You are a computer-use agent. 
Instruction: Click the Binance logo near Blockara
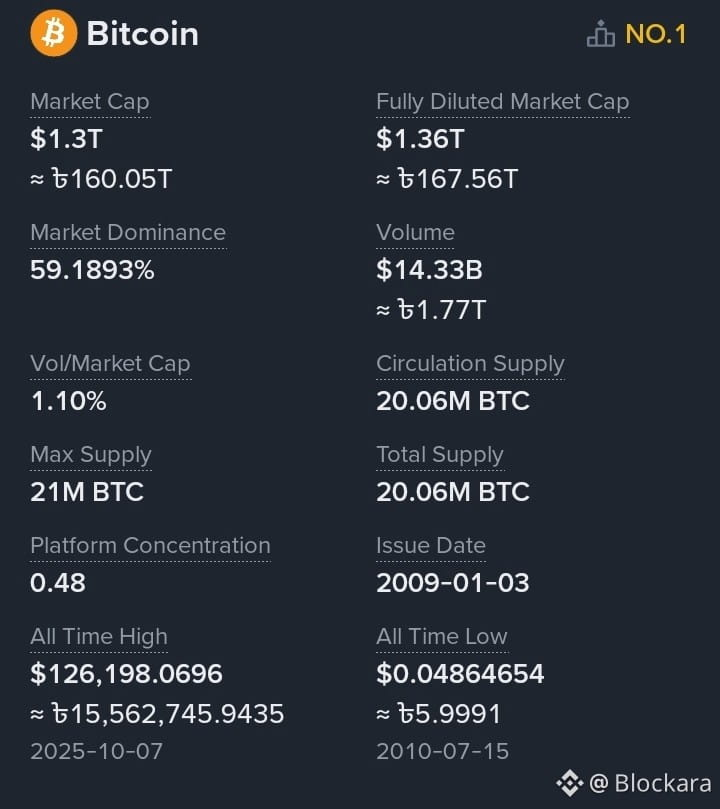[569, 783]
